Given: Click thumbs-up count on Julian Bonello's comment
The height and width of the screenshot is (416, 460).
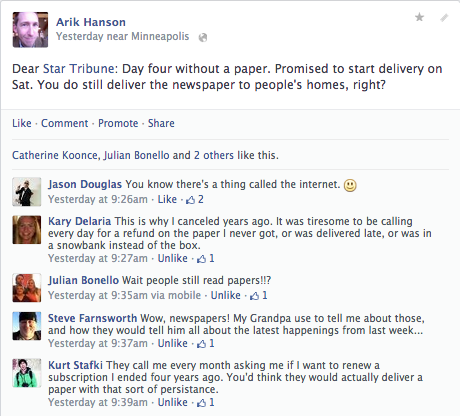Looking at the screenshot, I should pyautogui.click(x=259, y=295).
